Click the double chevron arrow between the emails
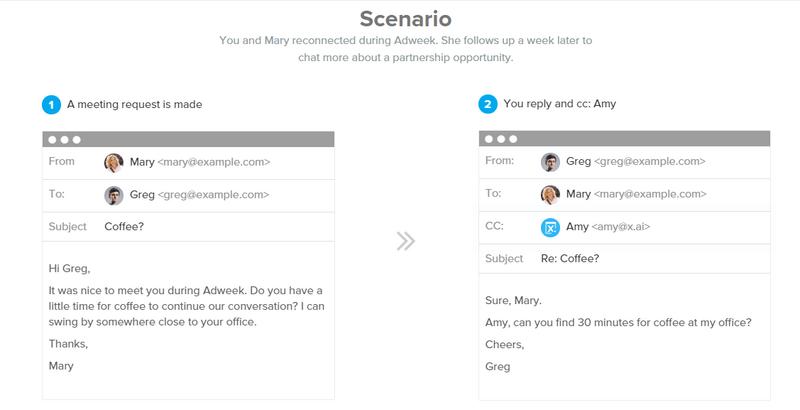The image size is (800, 410). tap(405, 241)
